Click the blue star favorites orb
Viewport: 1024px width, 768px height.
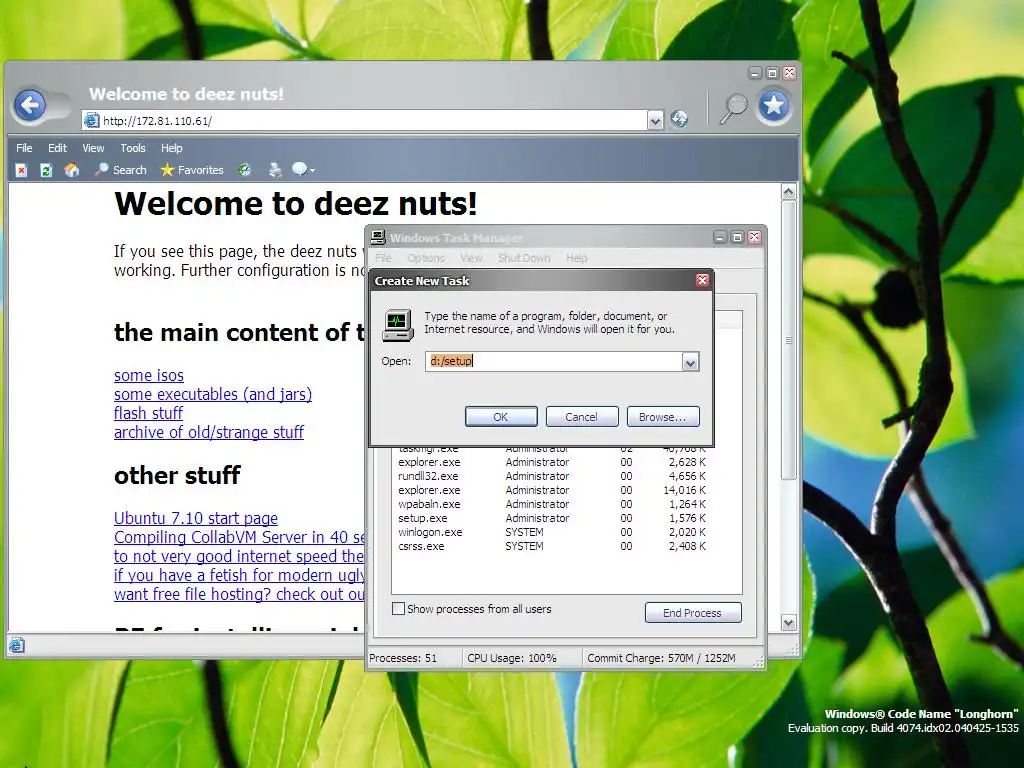(774, 105)
